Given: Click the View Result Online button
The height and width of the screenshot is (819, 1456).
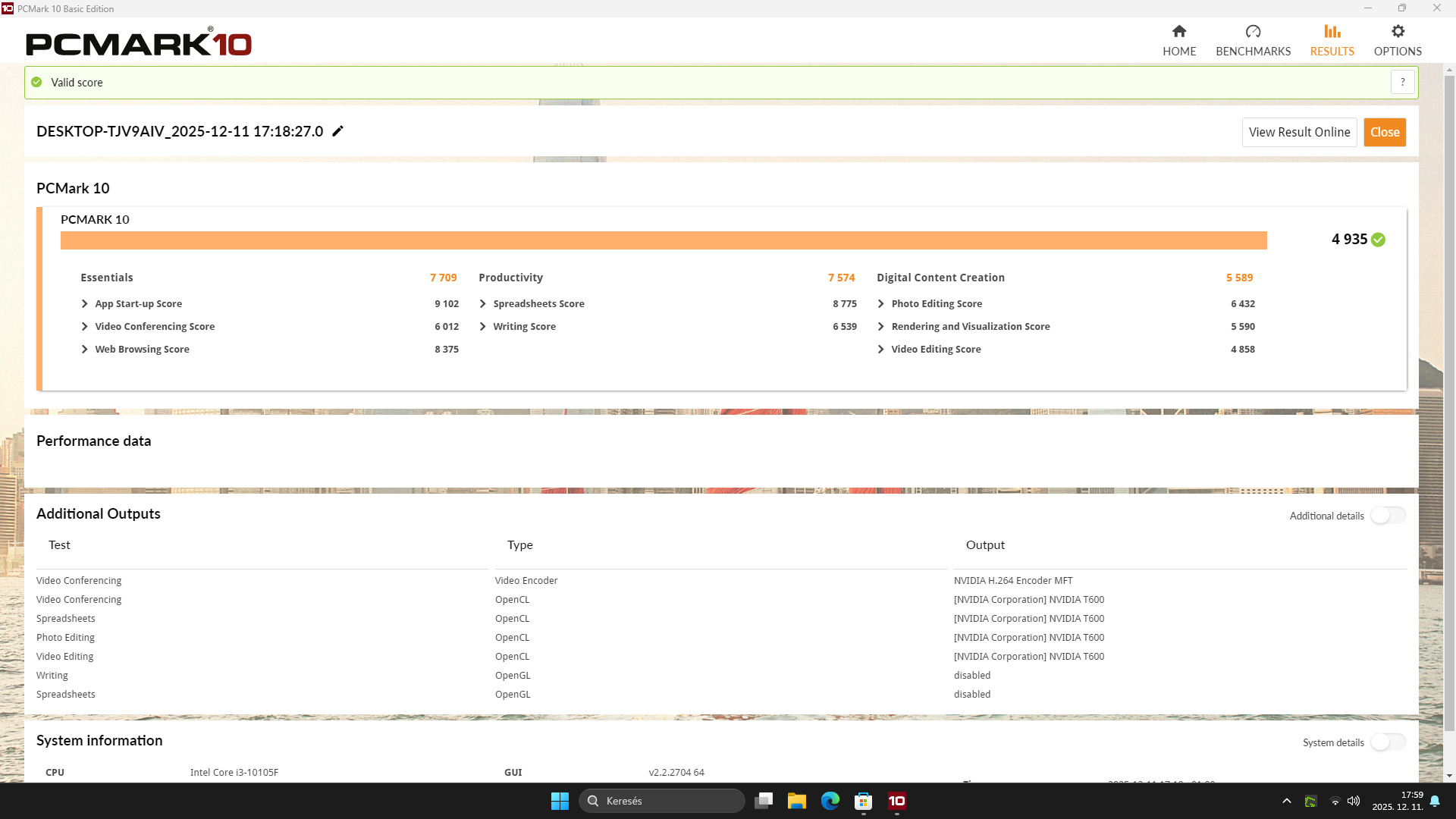Looking at the screenshot, I should coord(1299,132).
